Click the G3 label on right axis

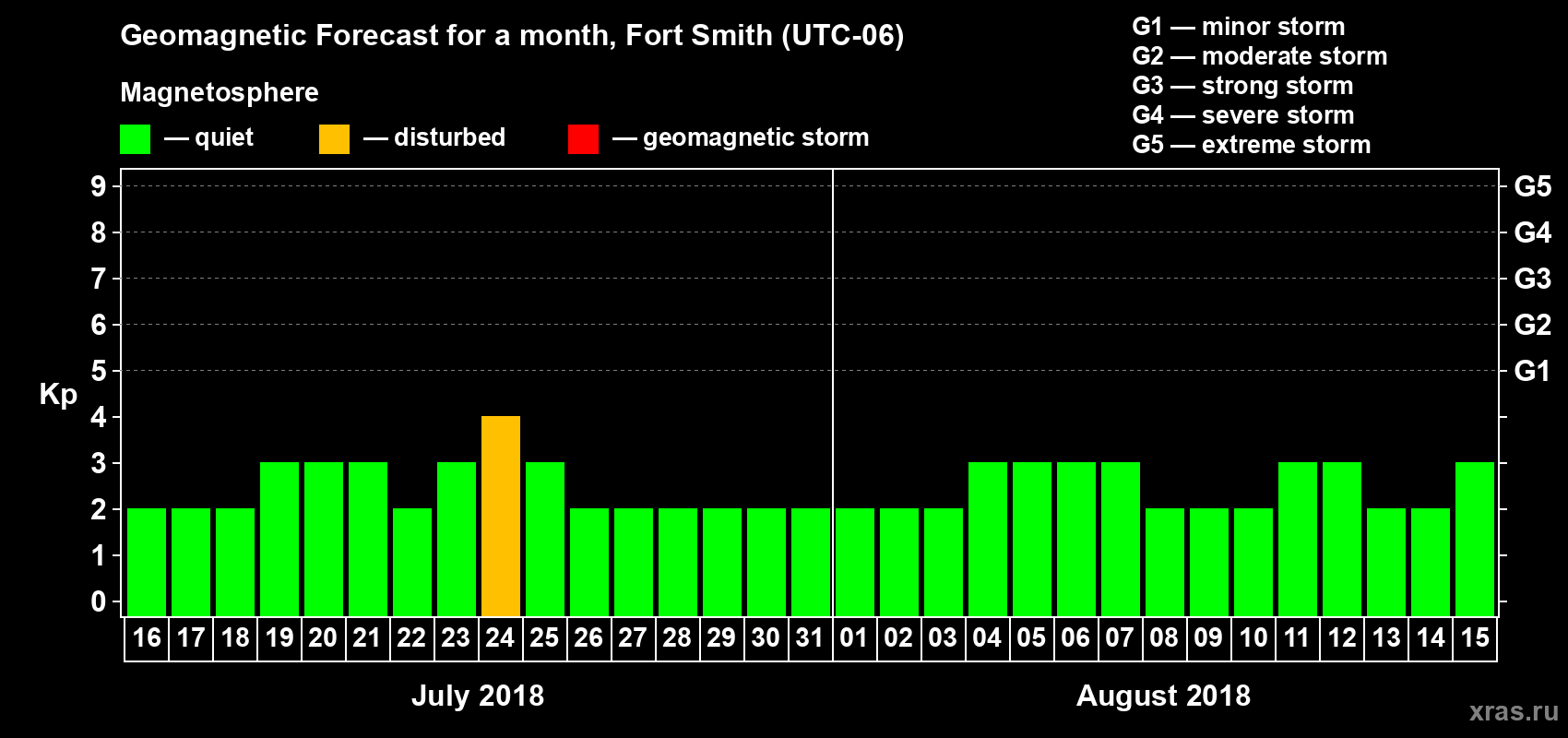tap(1533, 279)
